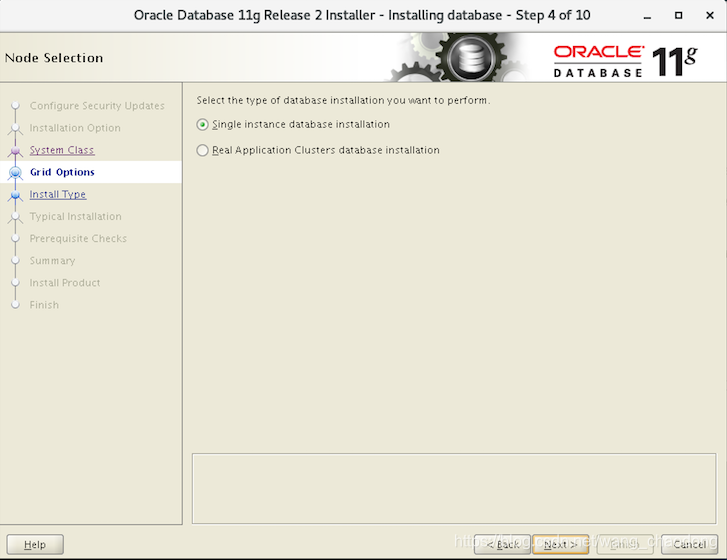Screen dimensions: 727x560
Task: Click the Install Type step bullet icon
Action: pyautogui.click(x=15, y=195)
